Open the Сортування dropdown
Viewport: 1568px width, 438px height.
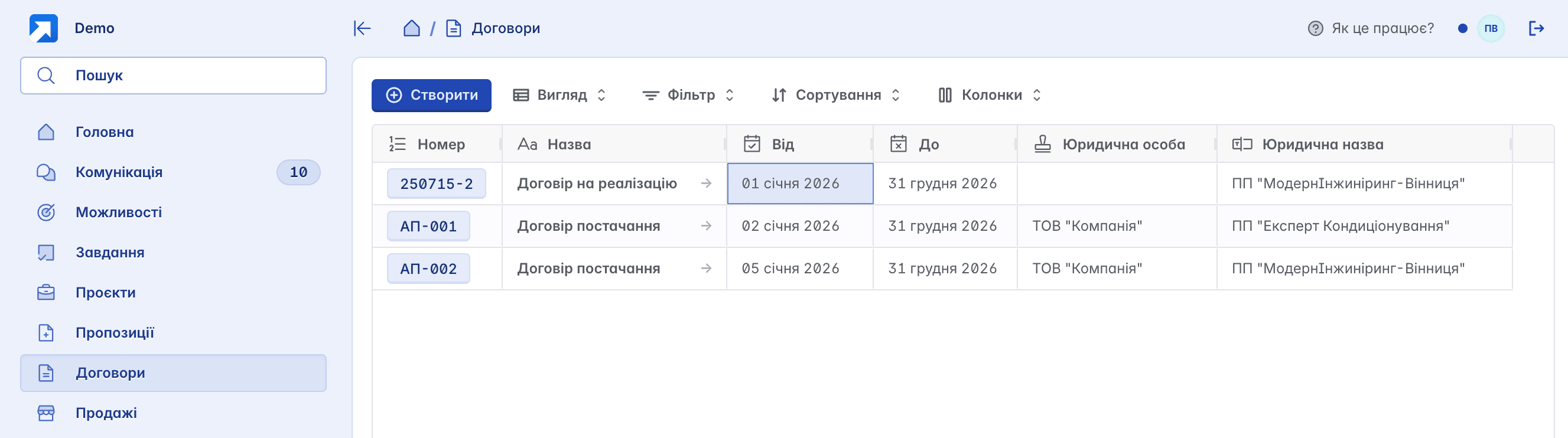coord(836,95)
